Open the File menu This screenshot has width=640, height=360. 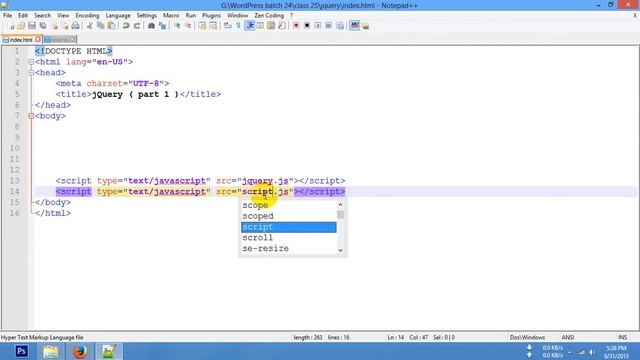click(7, 16)
